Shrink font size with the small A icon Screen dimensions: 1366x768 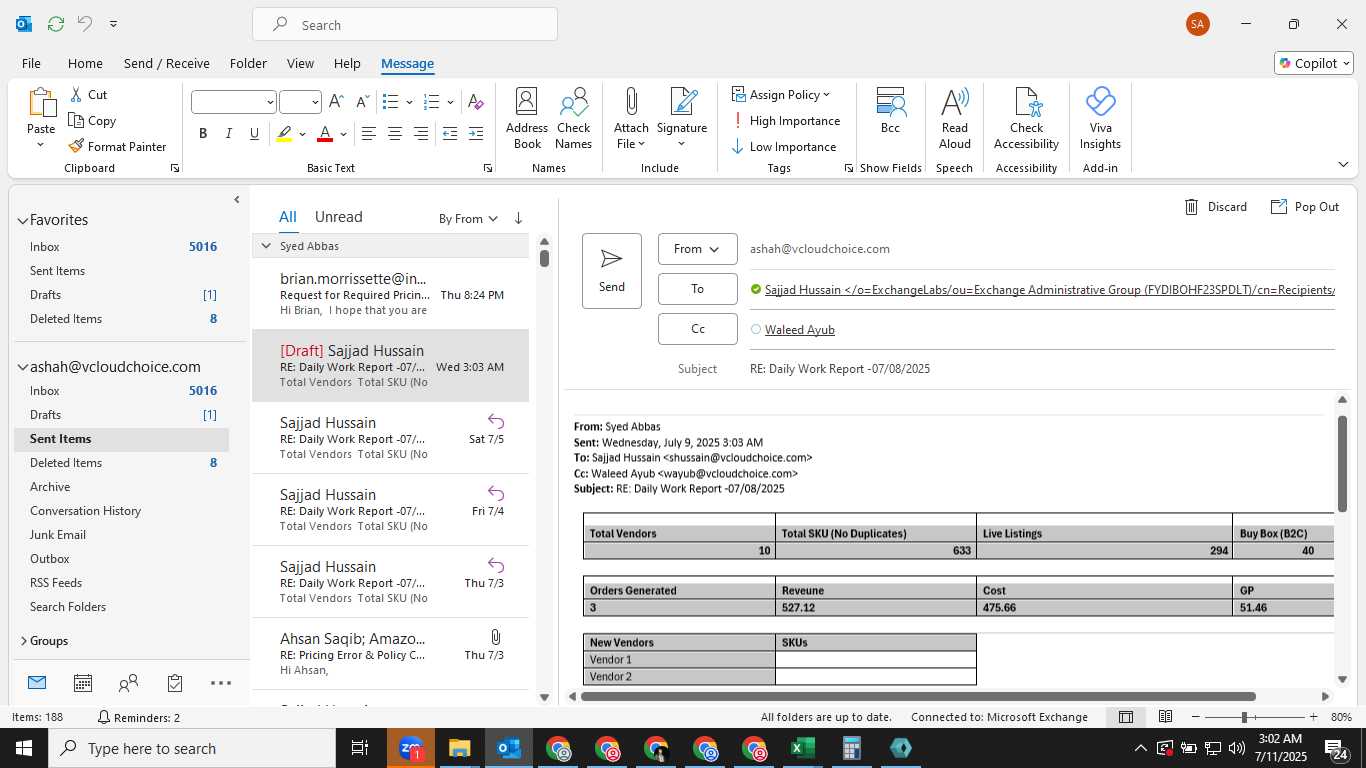point(361,102)
